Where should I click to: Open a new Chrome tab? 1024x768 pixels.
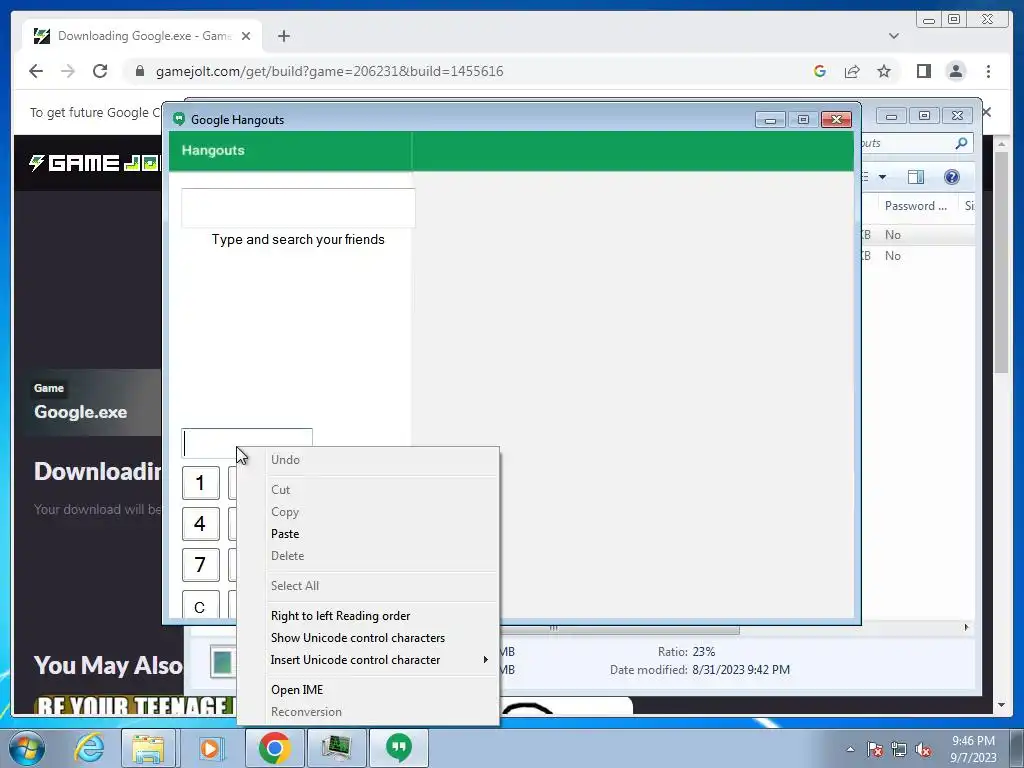click(x=283, y=36)
